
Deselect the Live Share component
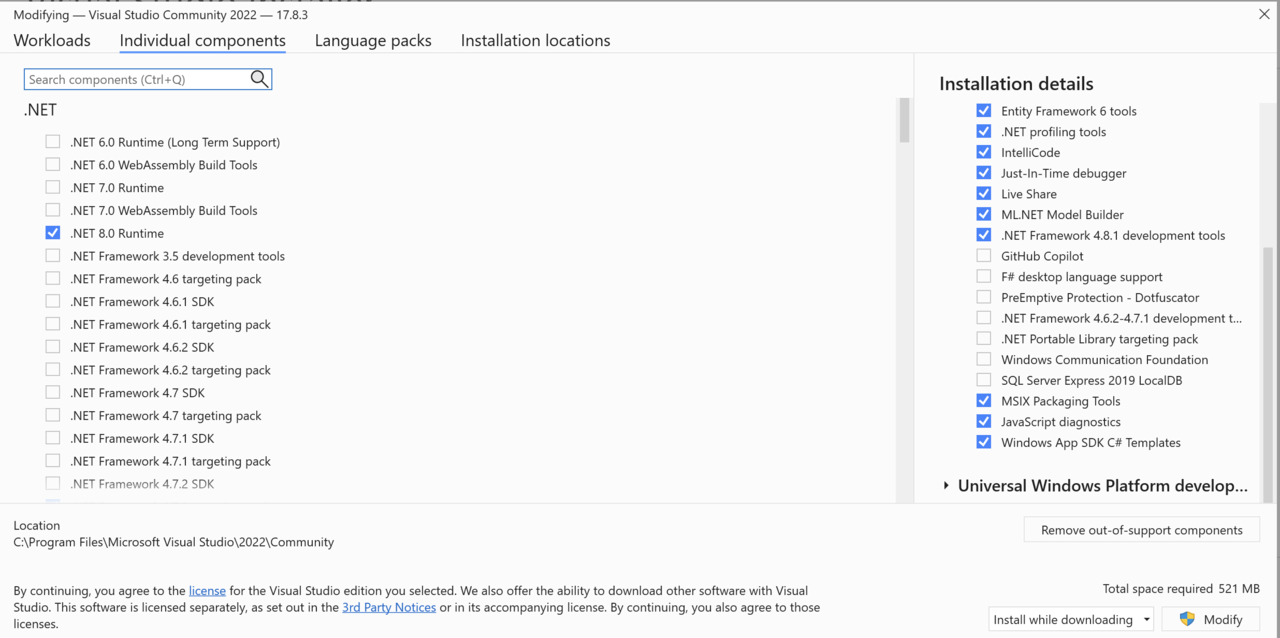click(x=983, y=193)
